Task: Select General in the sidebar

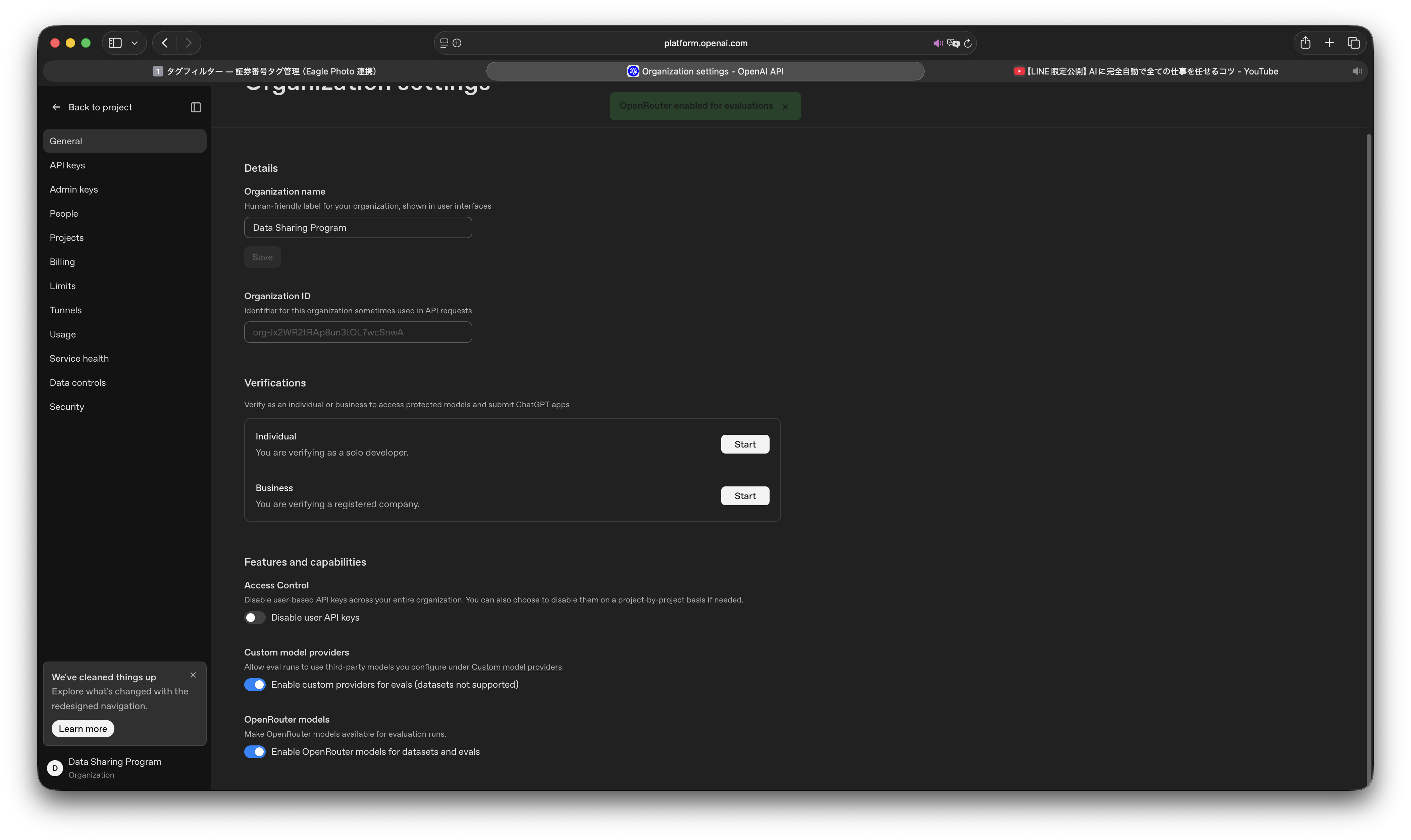Action: (x=124, y=141)
